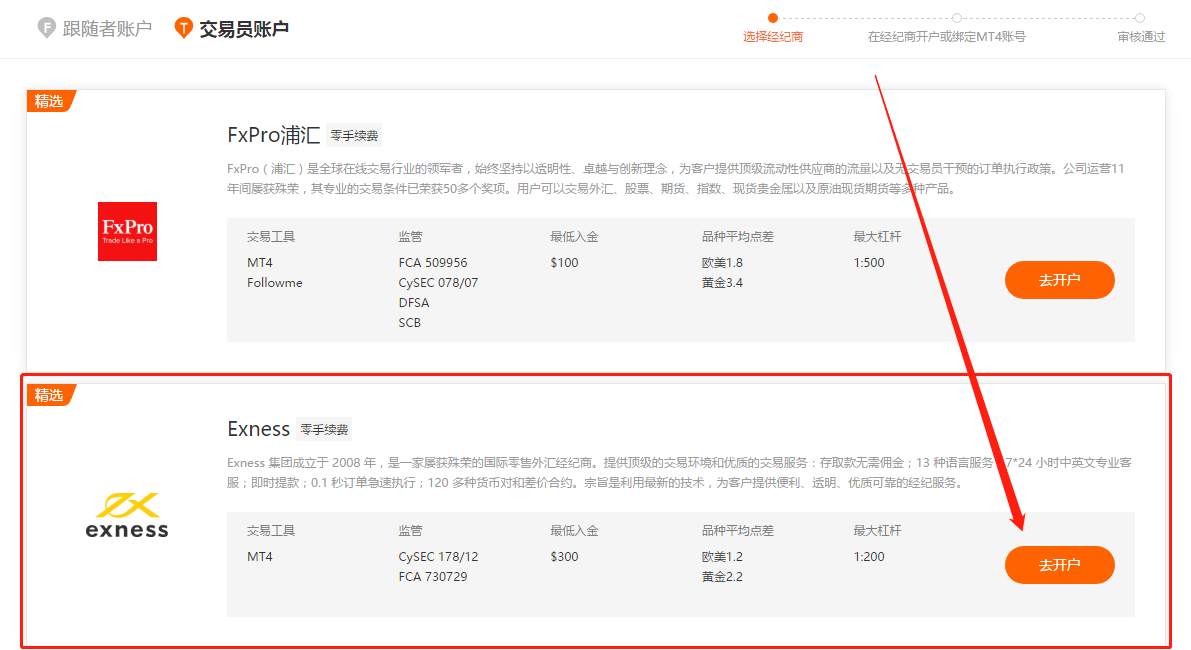Click the 欧美1.2 spread value
Viewport: 1191px width, 650px height.
722,557
